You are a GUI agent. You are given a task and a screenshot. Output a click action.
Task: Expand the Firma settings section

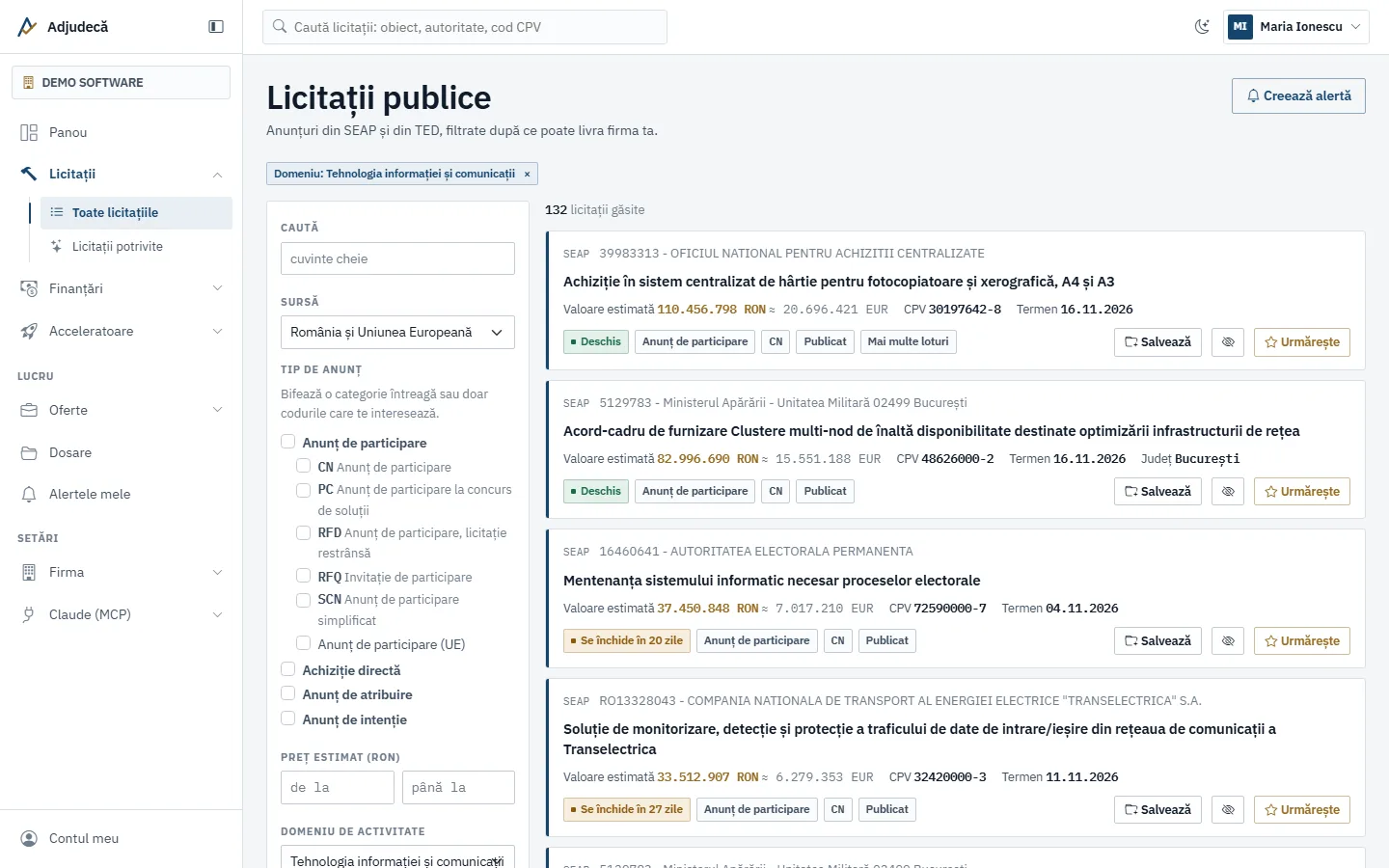click(121, 572)
